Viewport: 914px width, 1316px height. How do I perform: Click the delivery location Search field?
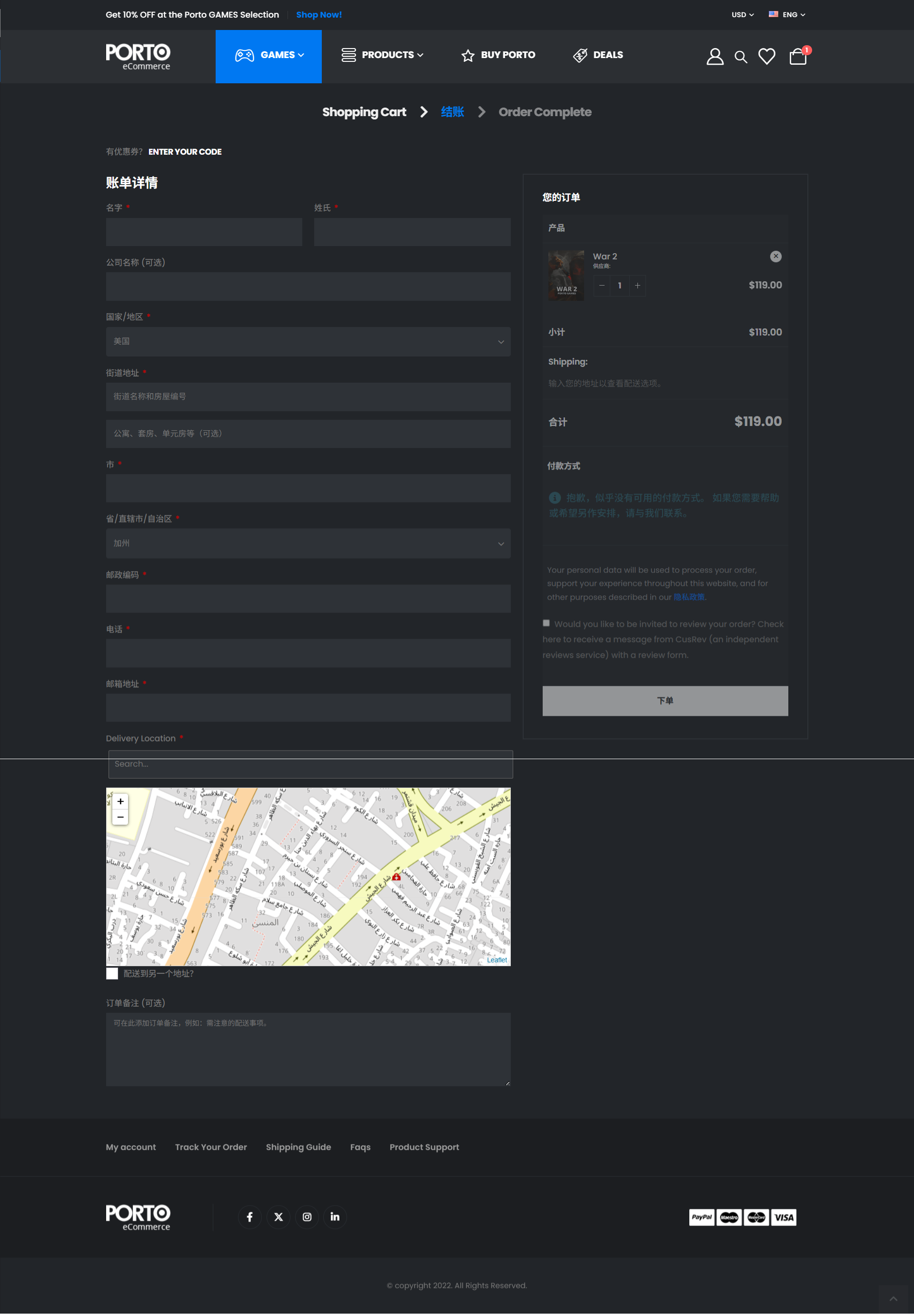coord(310,764)
